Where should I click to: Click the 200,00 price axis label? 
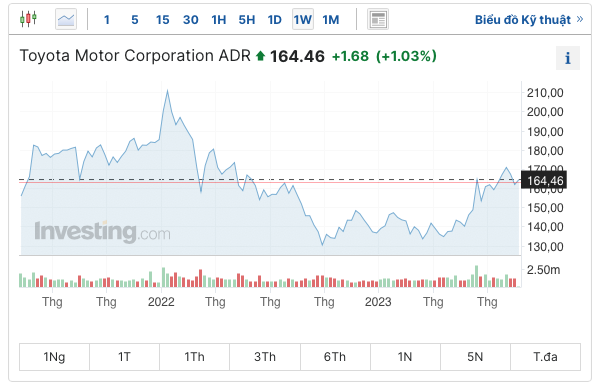click(x=545, y=112)
